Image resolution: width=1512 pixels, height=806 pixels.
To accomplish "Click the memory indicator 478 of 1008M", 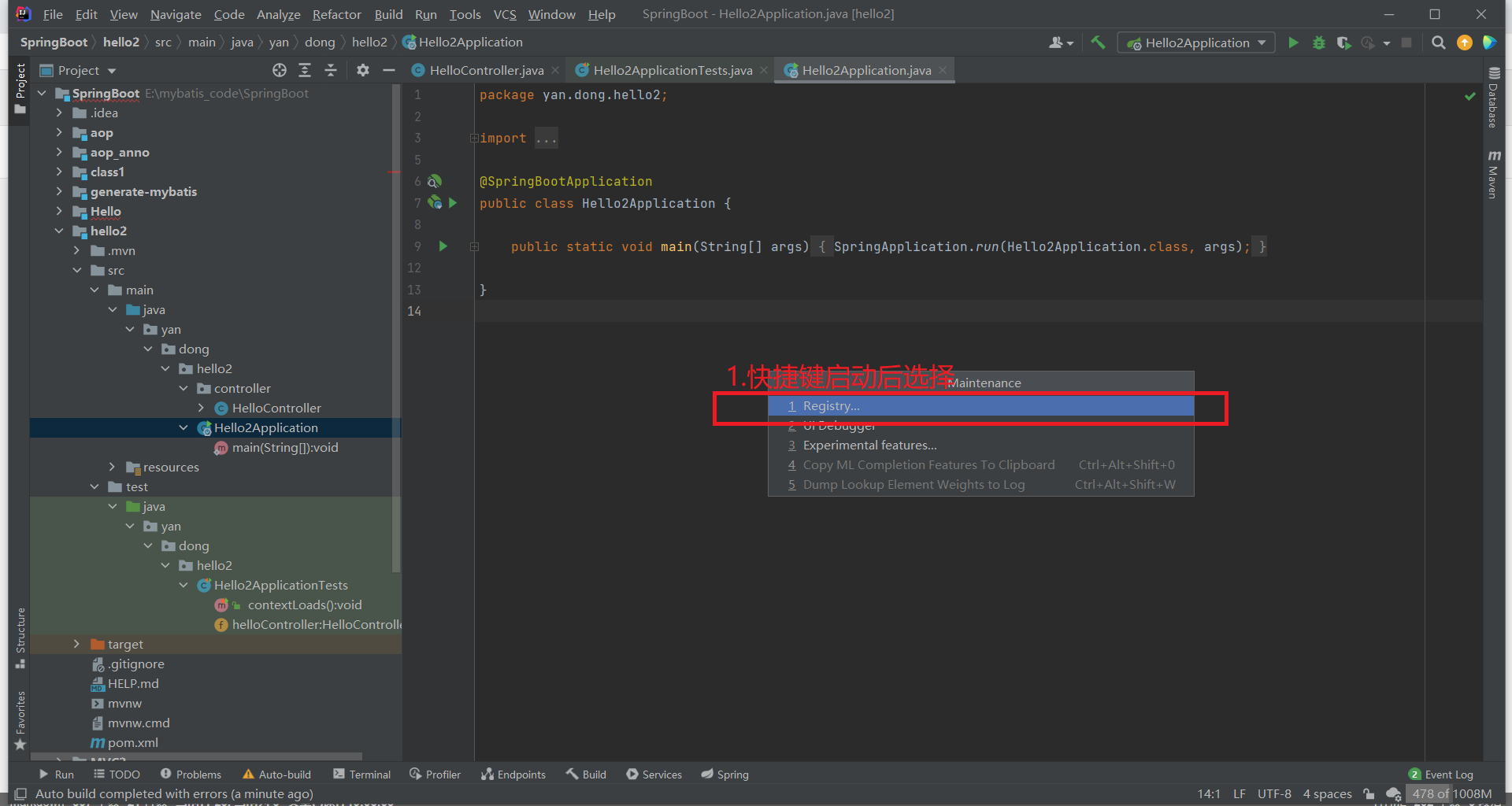I will [1451, 793].
